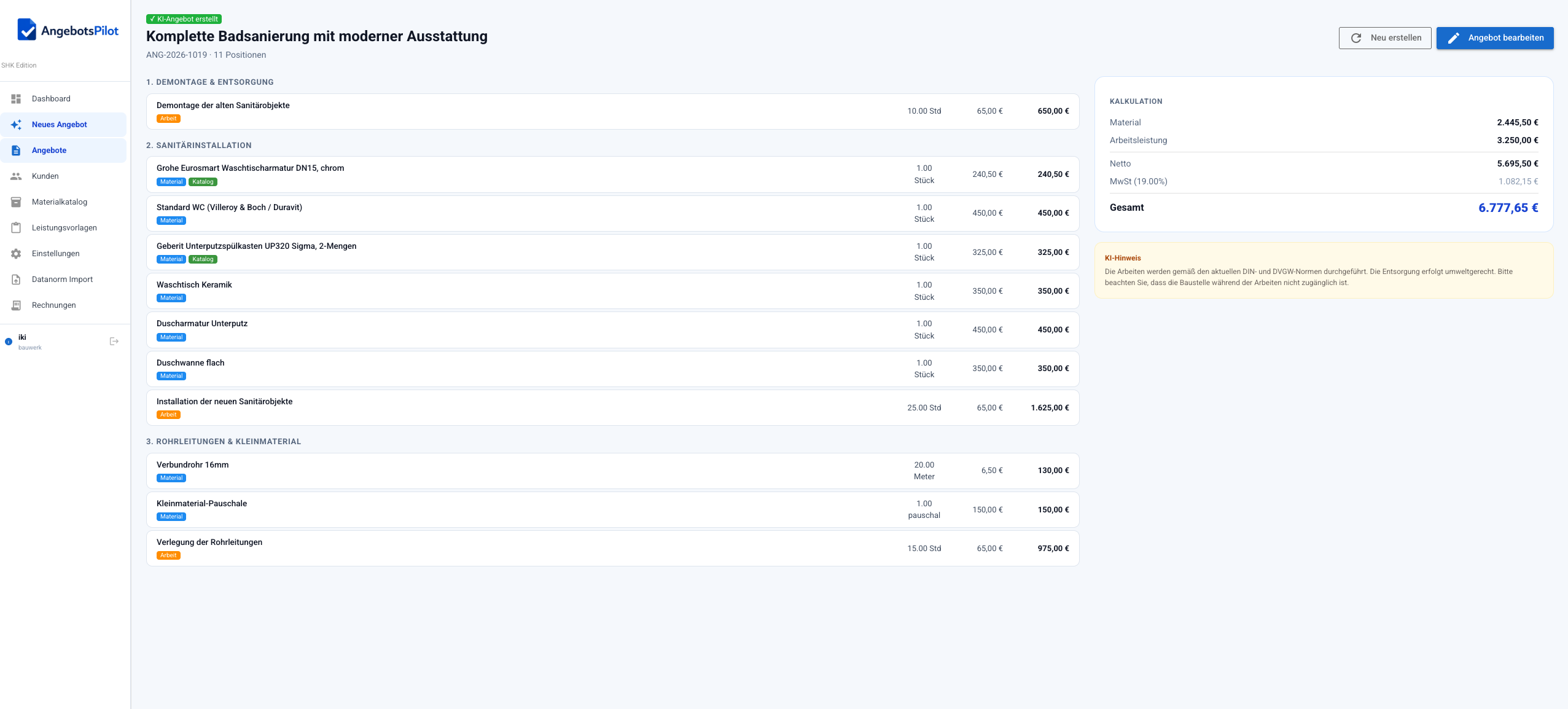
Task: Select the Verbundrohr 16mm position row
Action: coord(192,465)
